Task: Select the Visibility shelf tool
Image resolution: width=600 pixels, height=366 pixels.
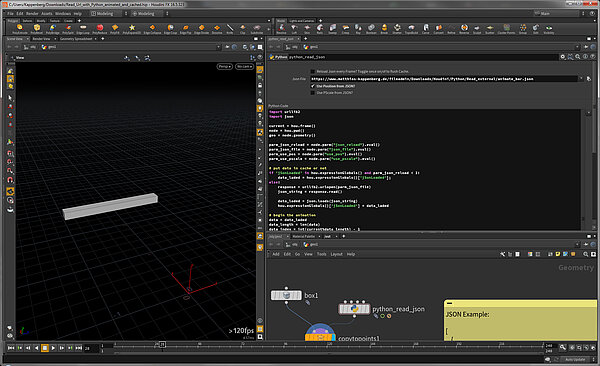Action: 549,29
